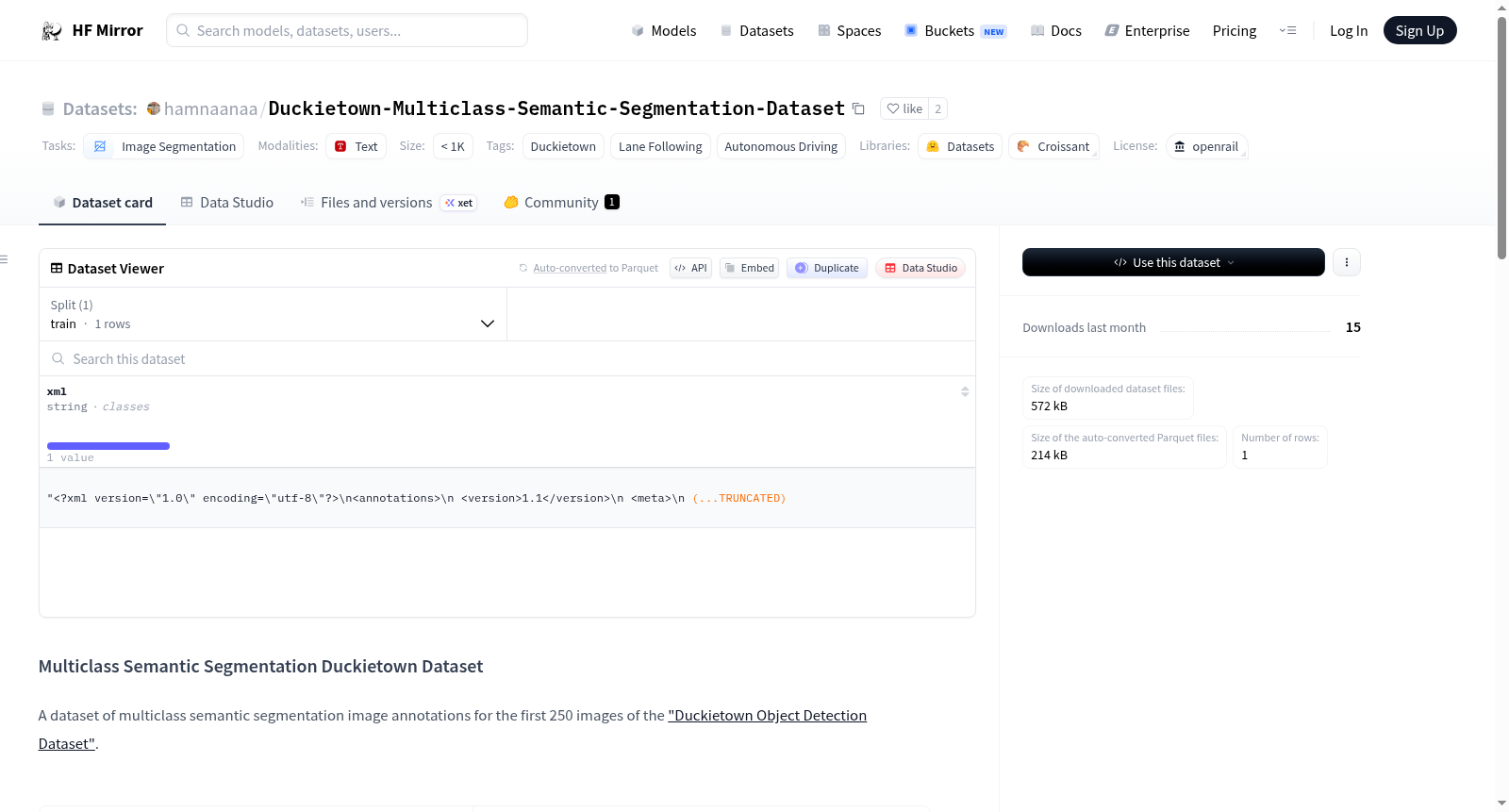This screenshot has height=812, width=1509.
Task: Click the Downloads last month value 15
Action: [1352, 327]
